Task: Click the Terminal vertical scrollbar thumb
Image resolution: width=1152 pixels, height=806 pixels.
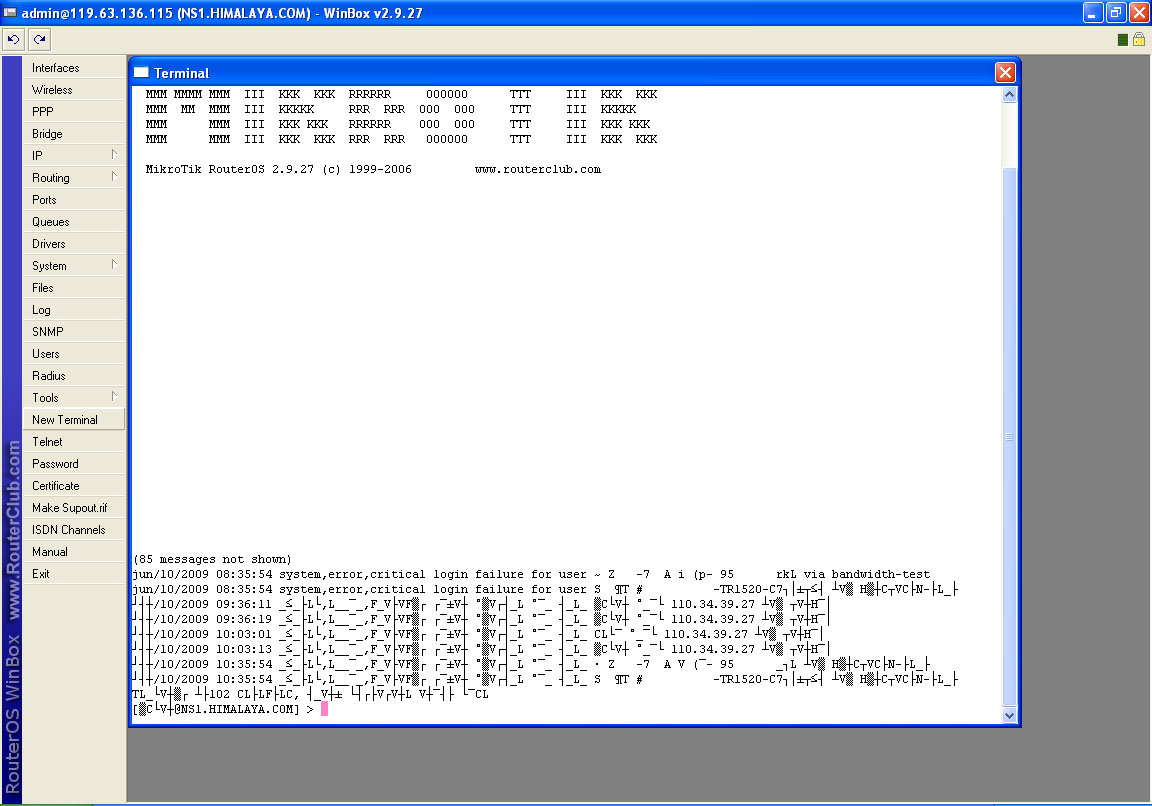Action: coord(1009,436)
